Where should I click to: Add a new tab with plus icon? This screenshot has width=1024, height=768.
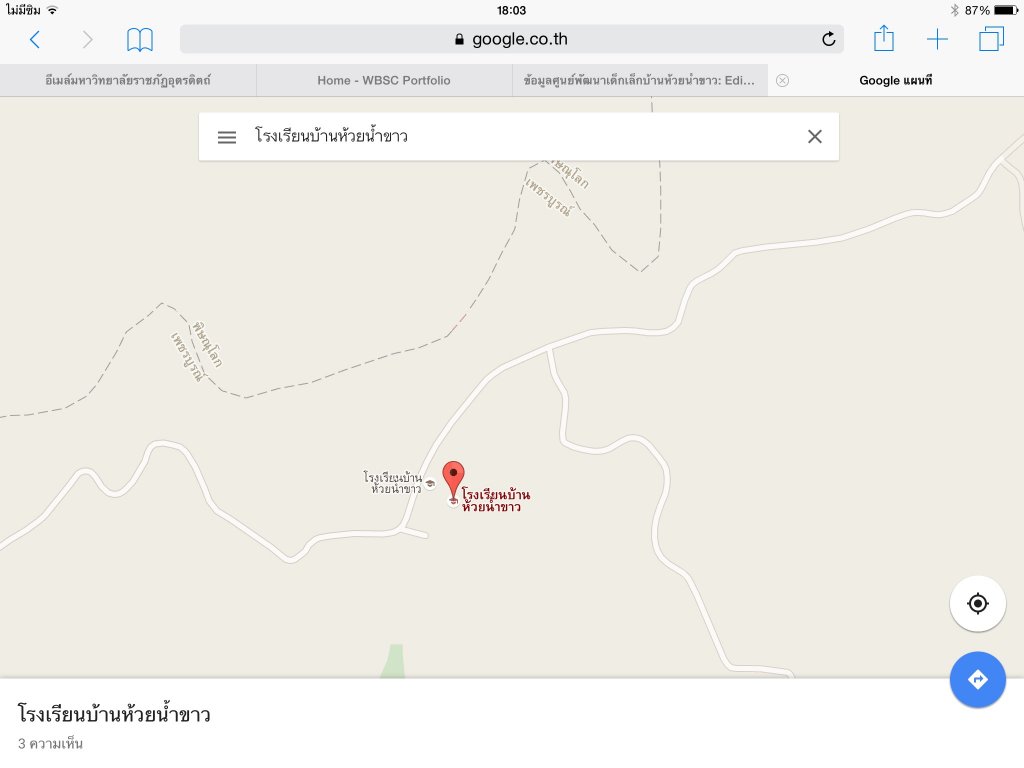coord(937,39)
